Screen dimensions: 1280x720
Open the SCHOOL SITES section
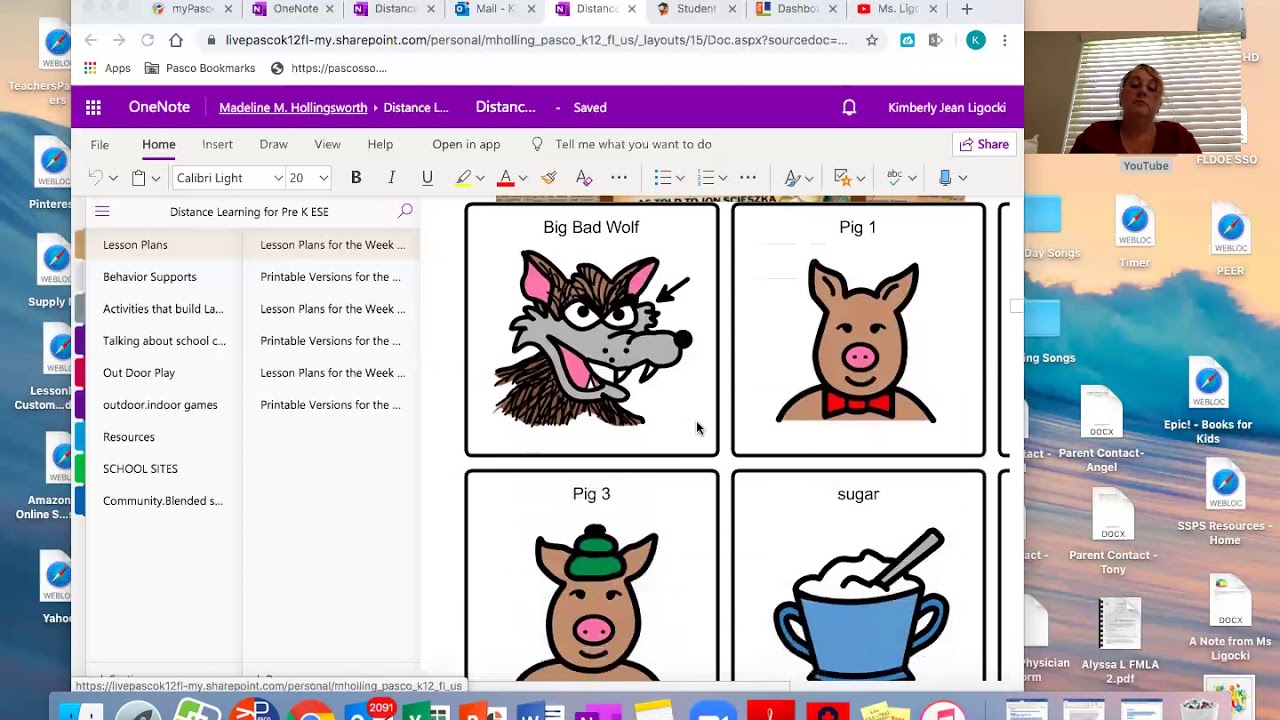click(140, 469)
